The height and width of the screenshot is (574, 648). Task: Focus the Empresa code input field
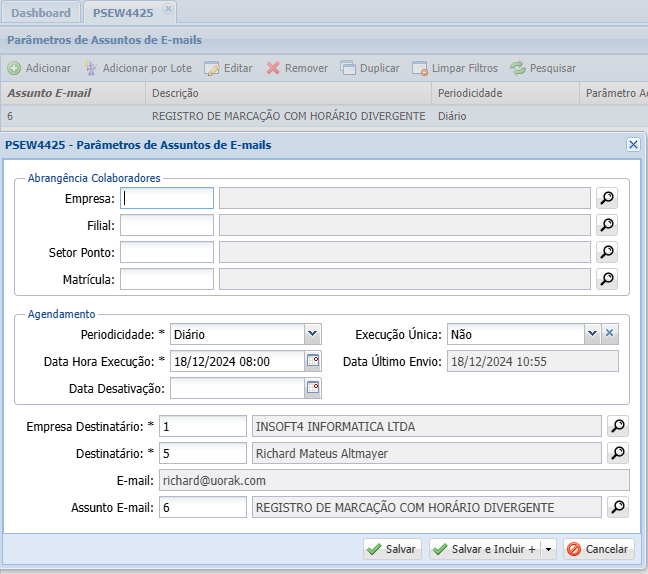pyautogui.click(x=167, y=198)
